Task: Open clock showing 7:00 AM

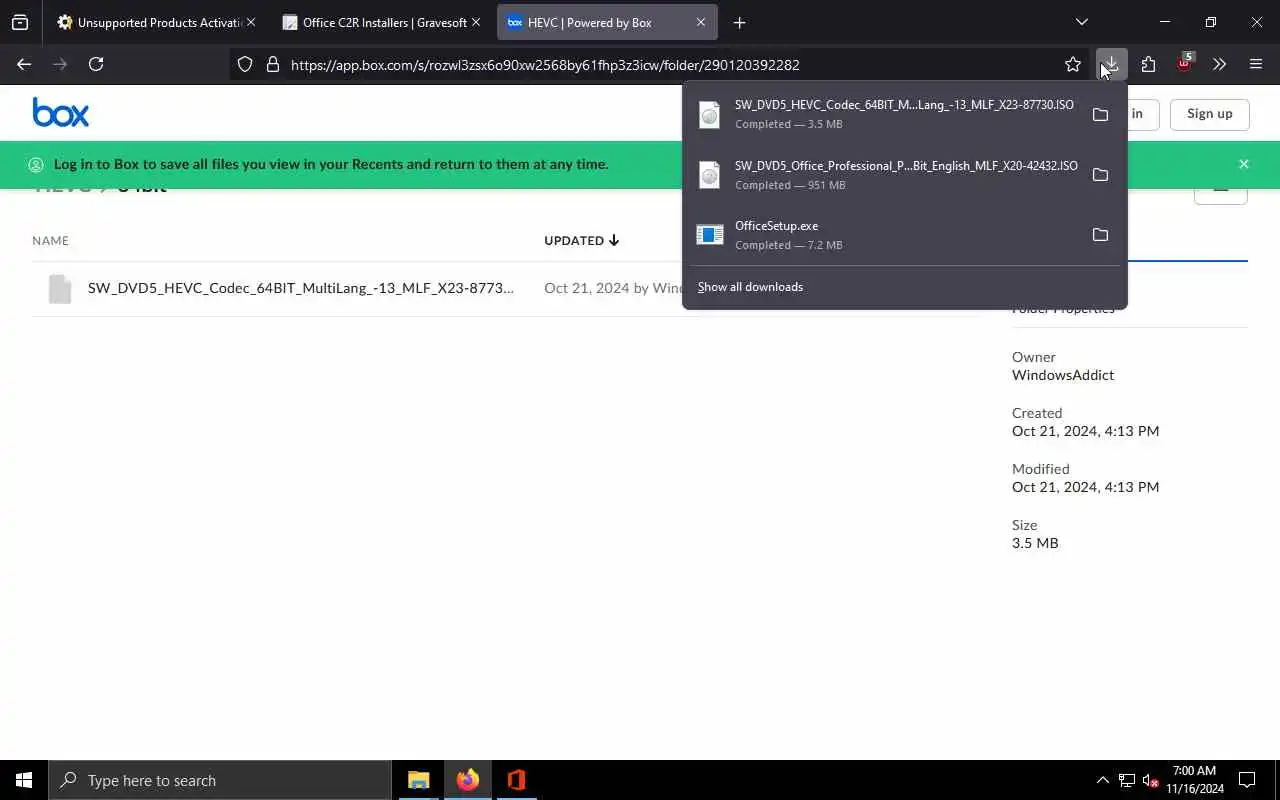Action: [1194, 780]
